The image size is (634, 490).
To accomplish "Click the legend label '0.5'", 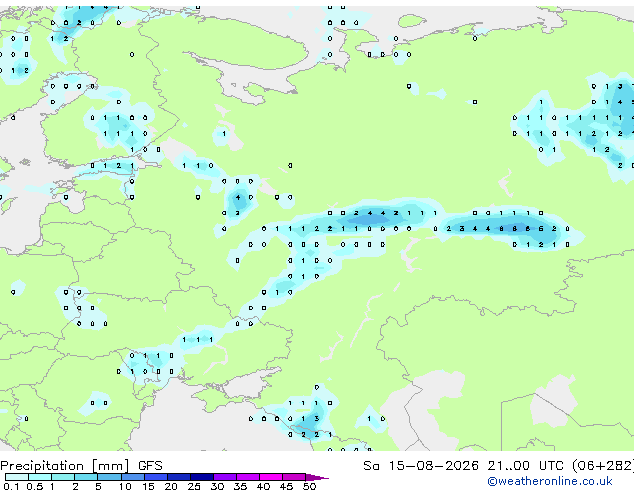I will [x=34, y=486].
